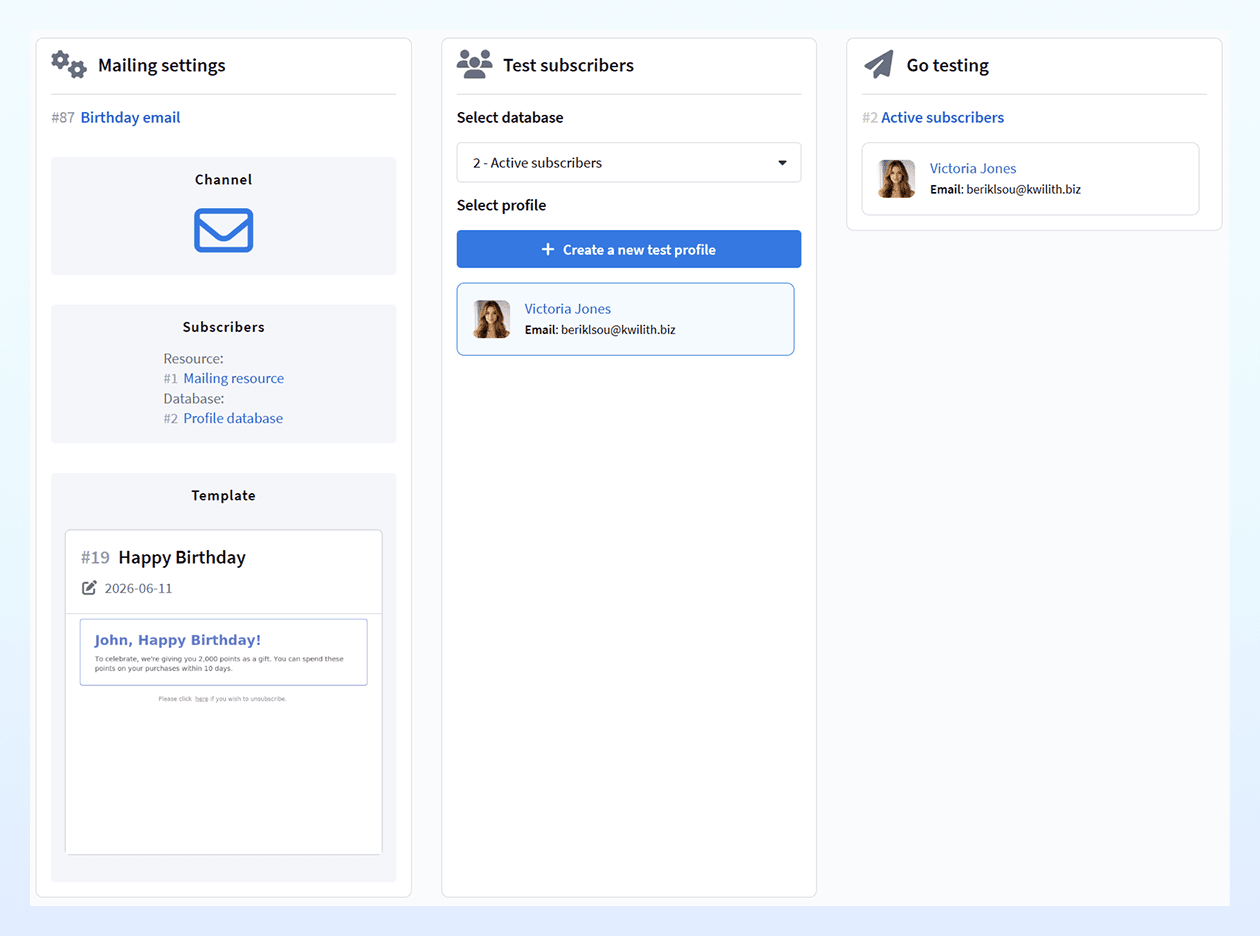
Task: Open Active subscribers link in Go testing
Action: (x=942, y=117)
